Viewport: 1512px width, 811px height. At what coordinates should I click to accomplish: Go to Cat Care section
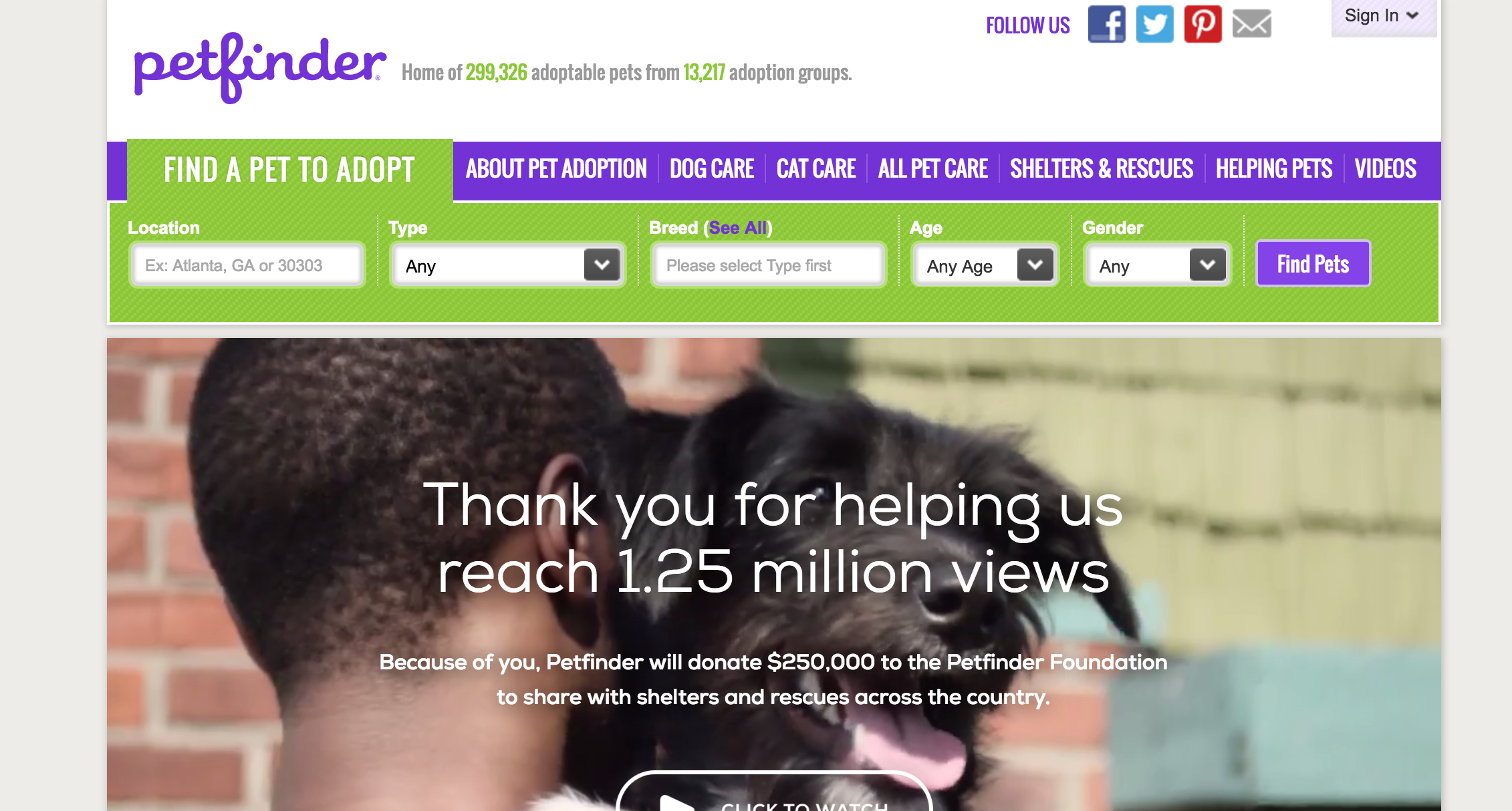(x=816, y=169)
